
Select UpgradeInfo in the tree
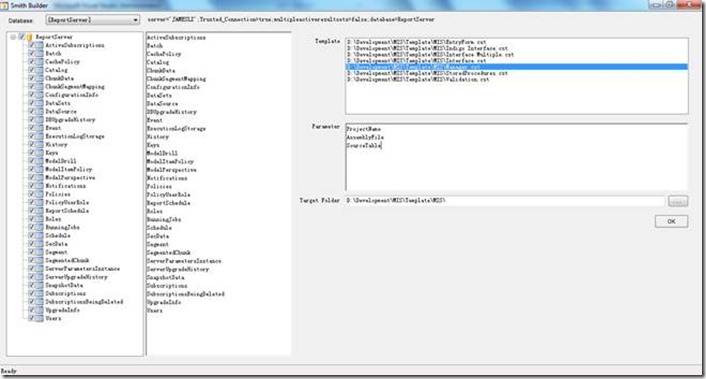click(62, 310)
